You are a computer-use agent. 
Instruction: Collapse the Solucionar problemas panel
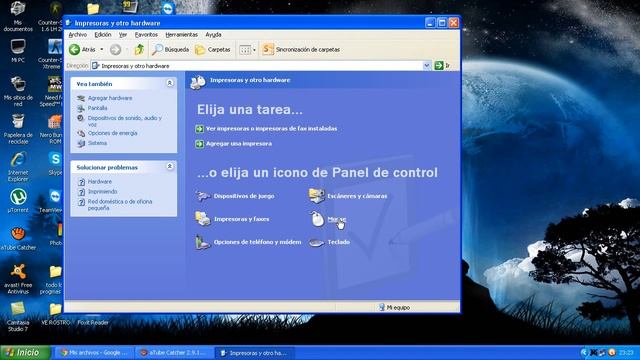170,167
